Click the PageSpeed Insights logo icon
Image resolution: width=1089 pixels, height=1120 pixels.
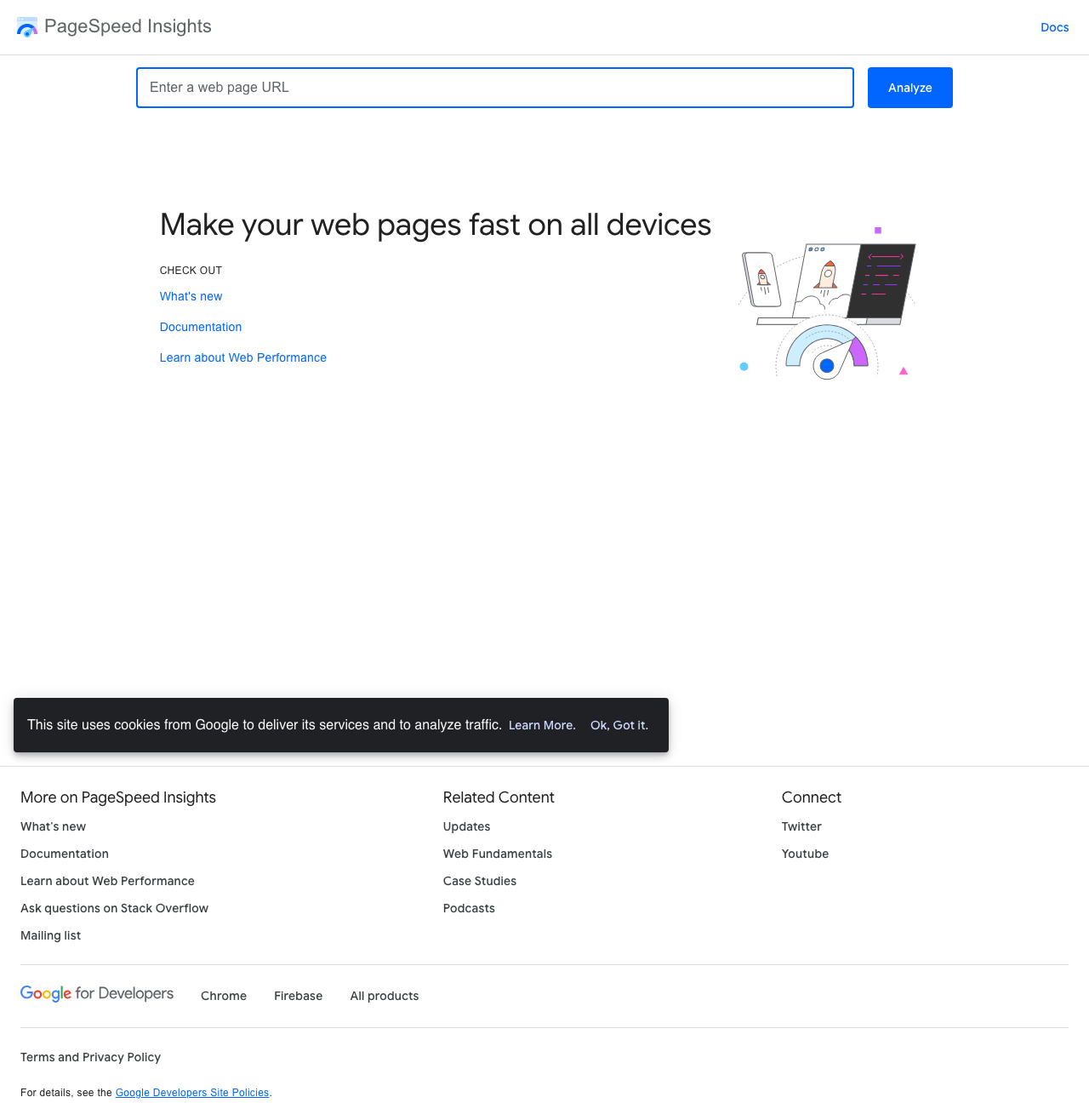(x=27, y=27)
